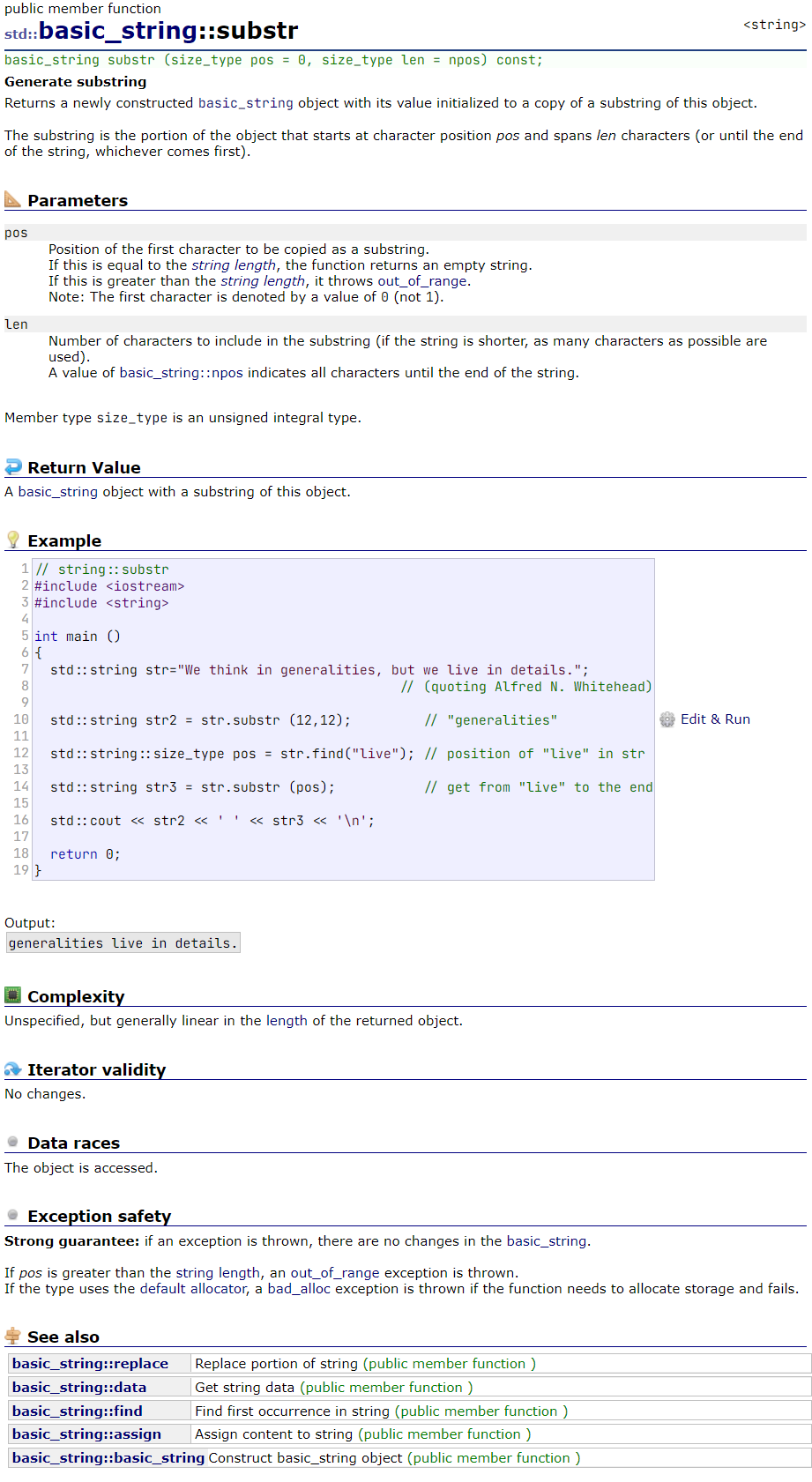Follow the std:: namespace link in title
The width and height of the screenshot is (812, 1482).
point(21,34)
